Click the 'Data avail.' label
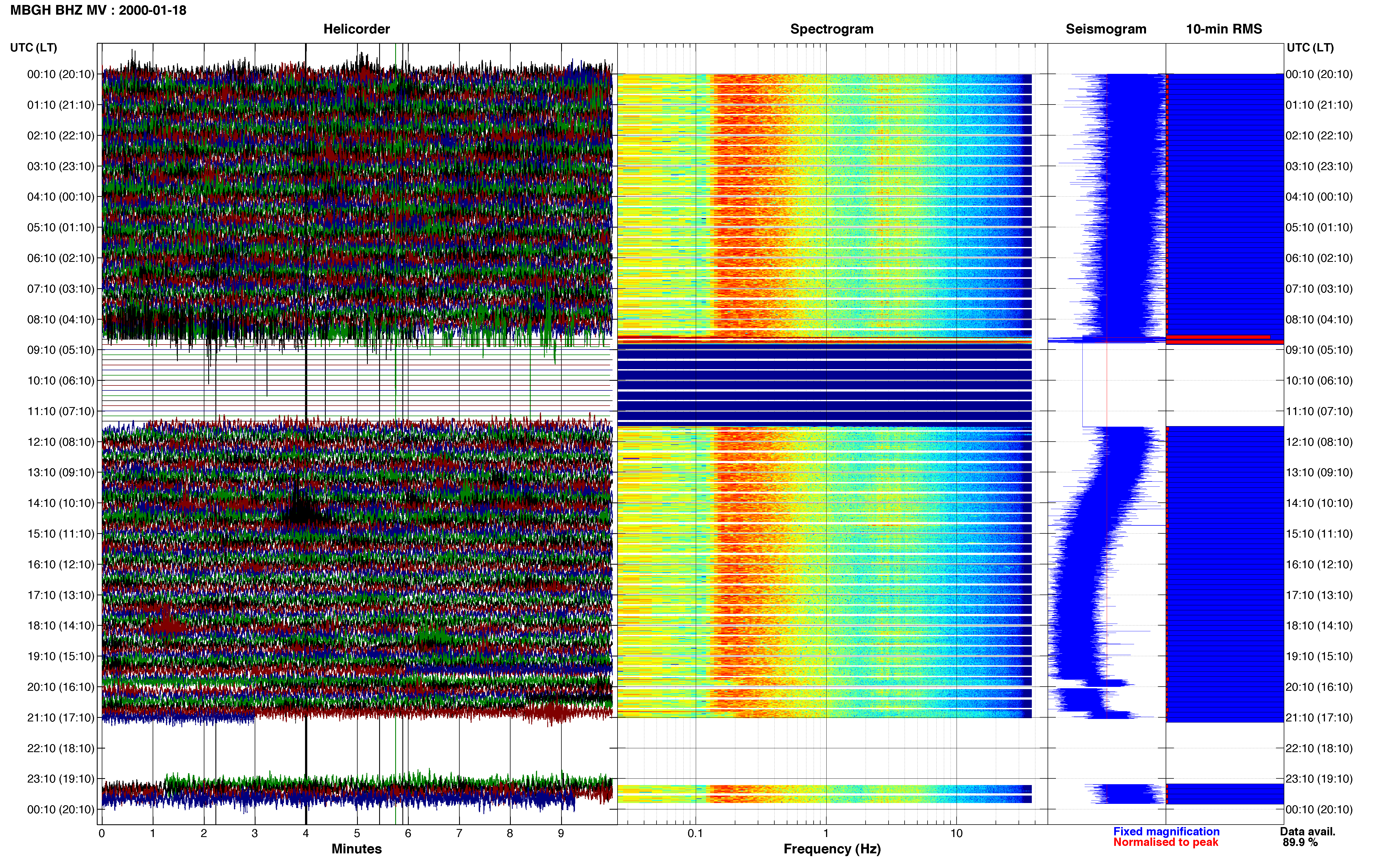The height and width of the screenshot is (868, 1388). [x=1308, y=832]
